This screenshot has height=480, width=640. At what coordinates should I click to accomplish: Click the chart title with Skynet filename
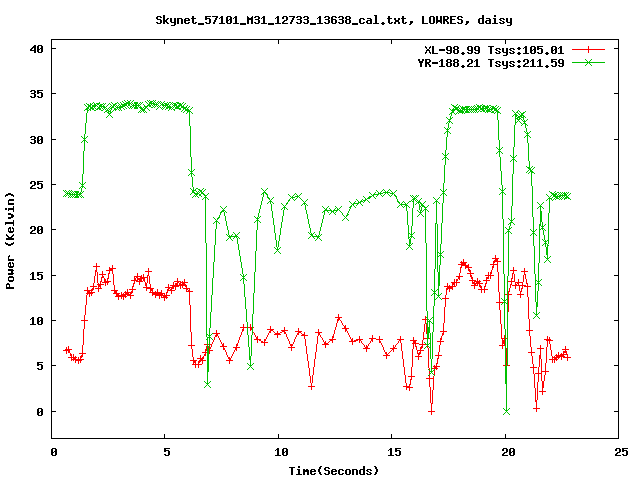pos(334,20)
